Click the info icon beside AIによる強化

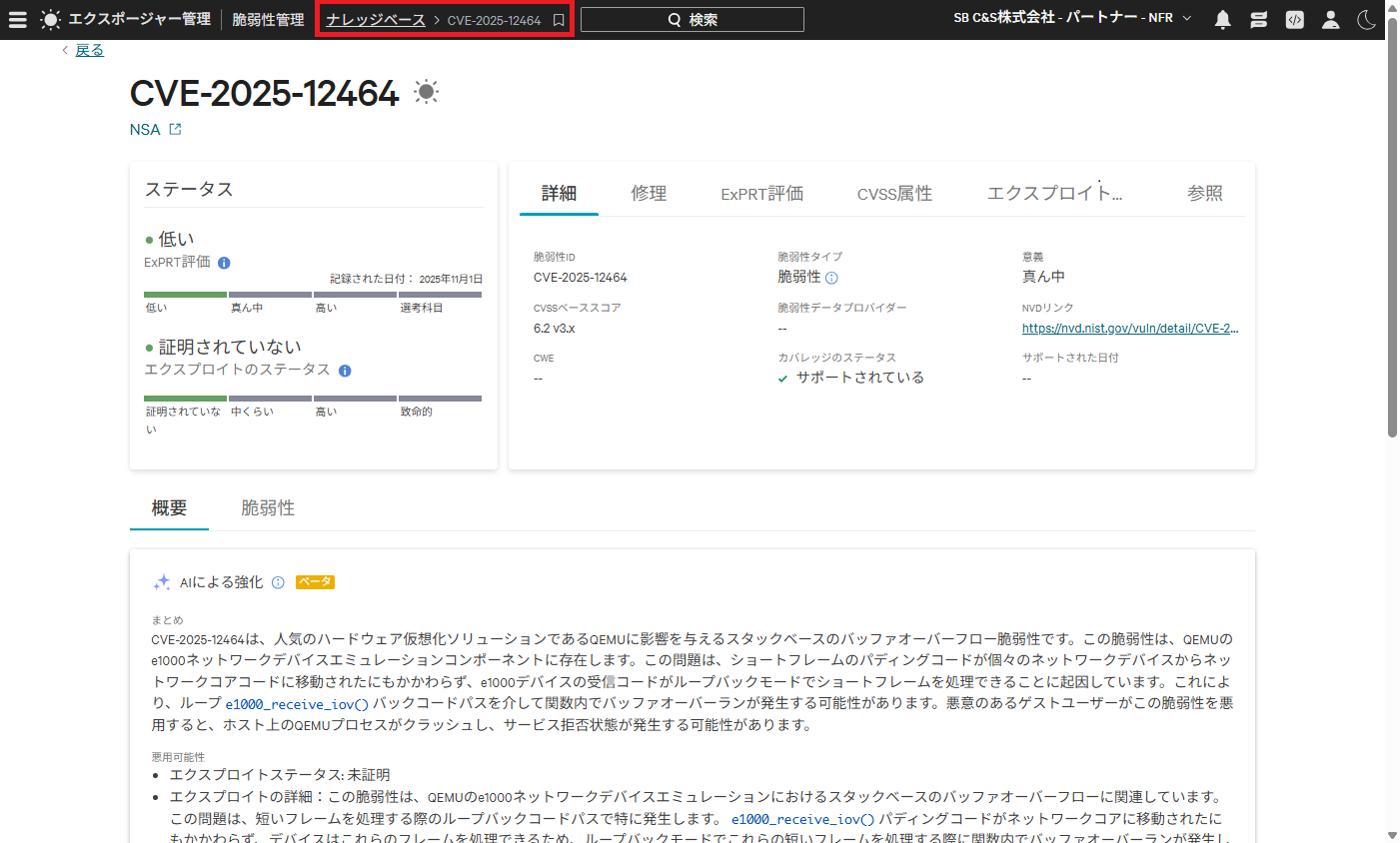point(278,582)
